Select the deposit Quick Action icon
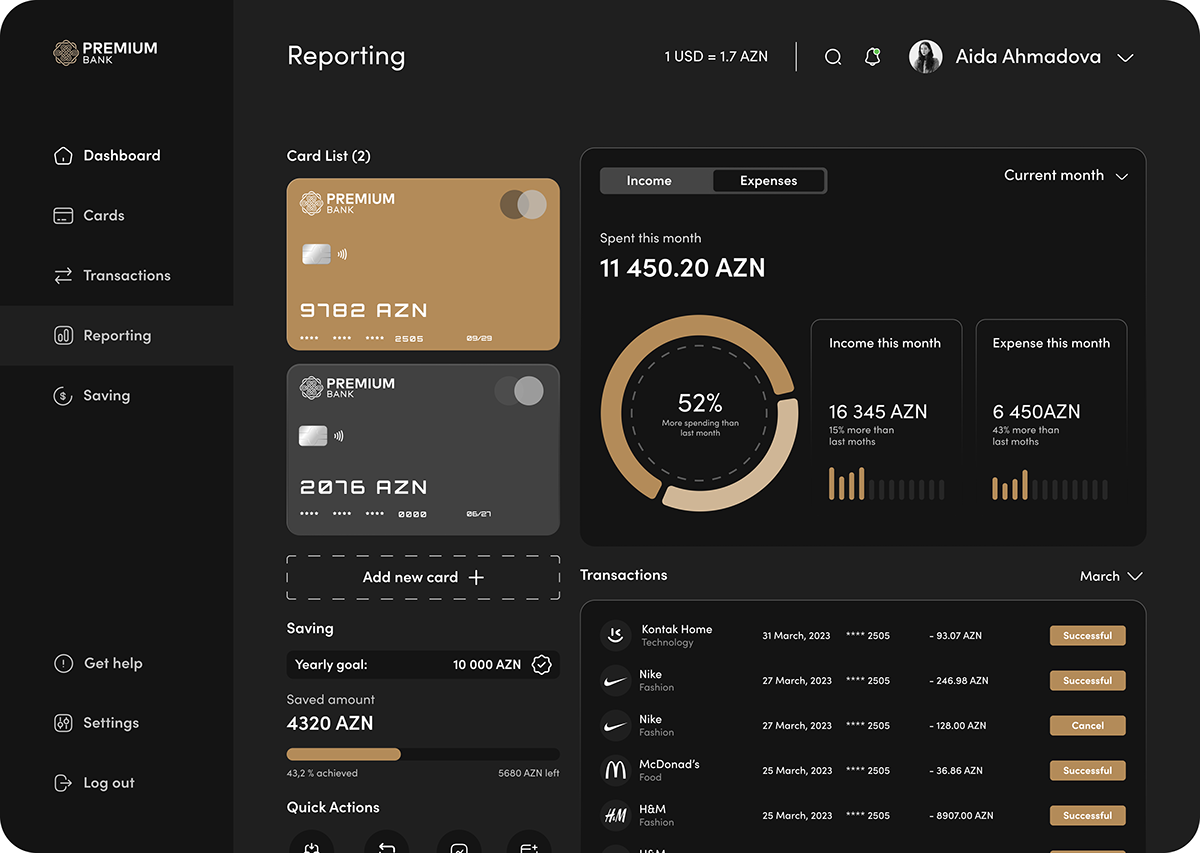 [x=312, y=845]
